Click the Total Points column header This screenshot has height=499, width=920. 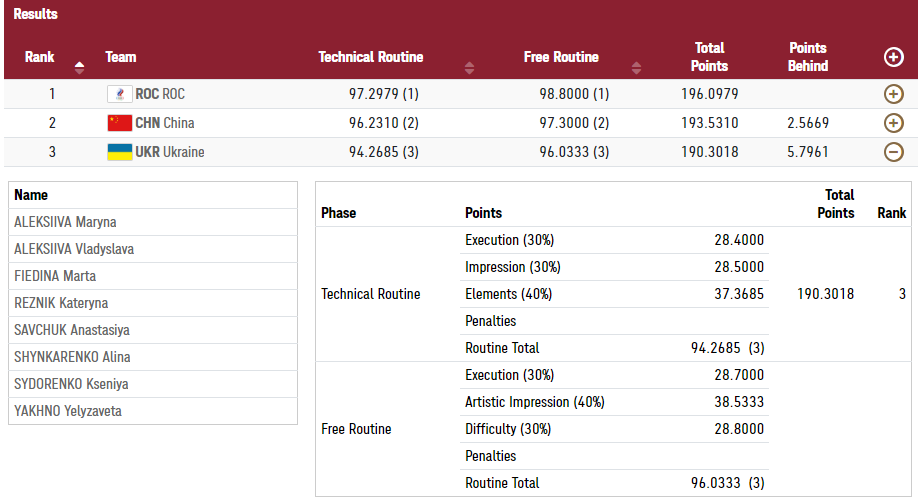pyautogui.click(x=709, y=57)
